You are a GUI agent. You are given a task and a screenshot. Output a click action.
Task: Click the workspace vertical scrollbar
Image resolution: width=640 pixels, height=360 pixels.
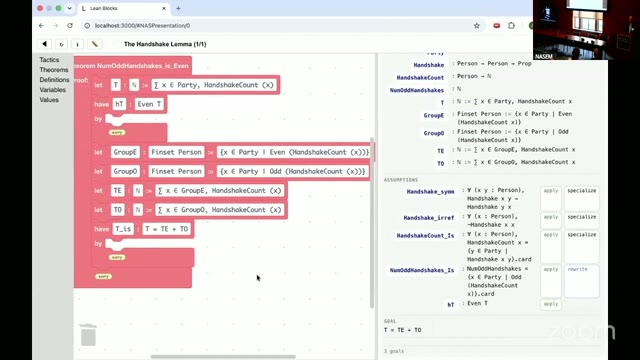click(372, 222)
